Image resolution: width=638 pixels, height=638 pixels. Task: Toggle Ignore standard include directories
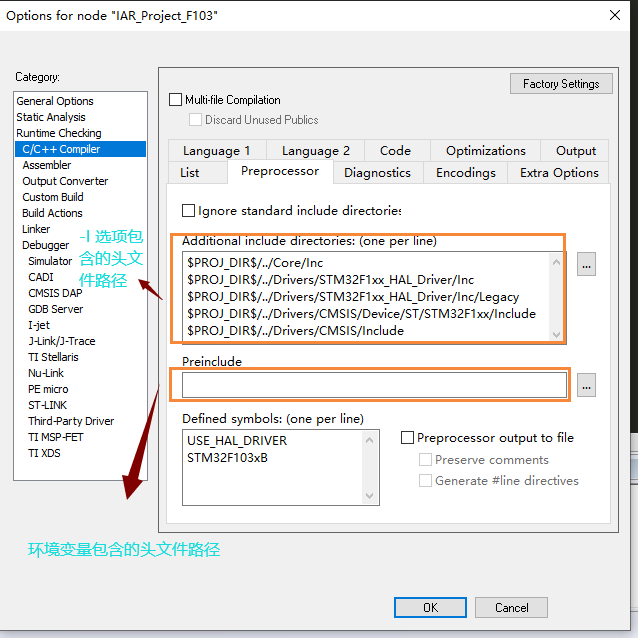tap(188, 211)
